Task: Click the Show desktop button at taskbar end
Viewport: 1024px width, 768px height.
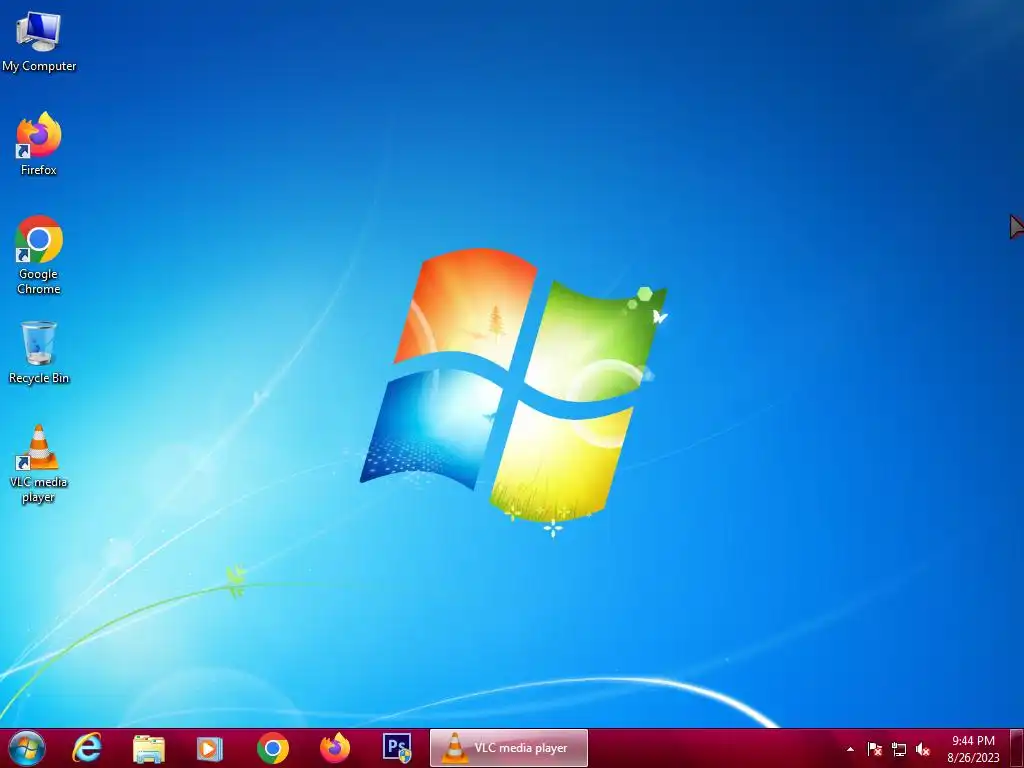Action: (1017, 748)
